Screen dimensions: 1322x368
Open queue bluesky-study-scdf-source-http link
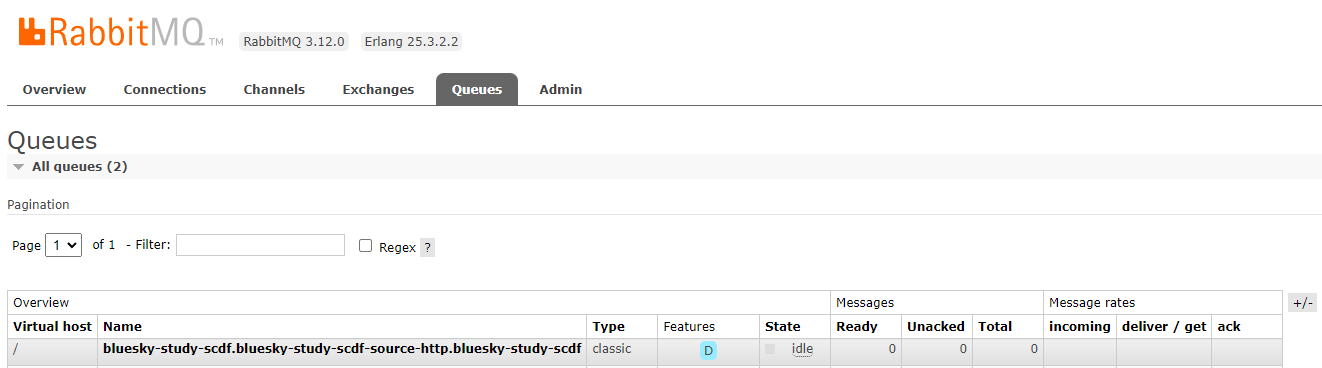click(342, 349)
